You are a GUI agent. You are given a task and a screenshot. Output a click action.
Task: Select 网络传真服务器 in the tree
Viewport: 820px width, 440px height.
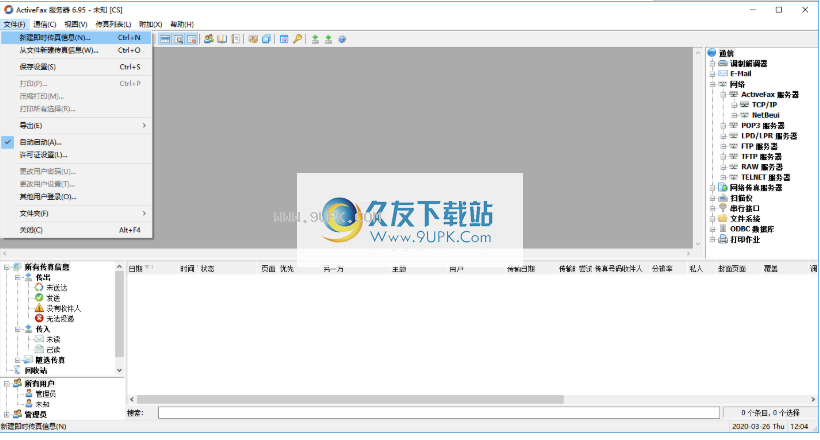pos(756,188)
